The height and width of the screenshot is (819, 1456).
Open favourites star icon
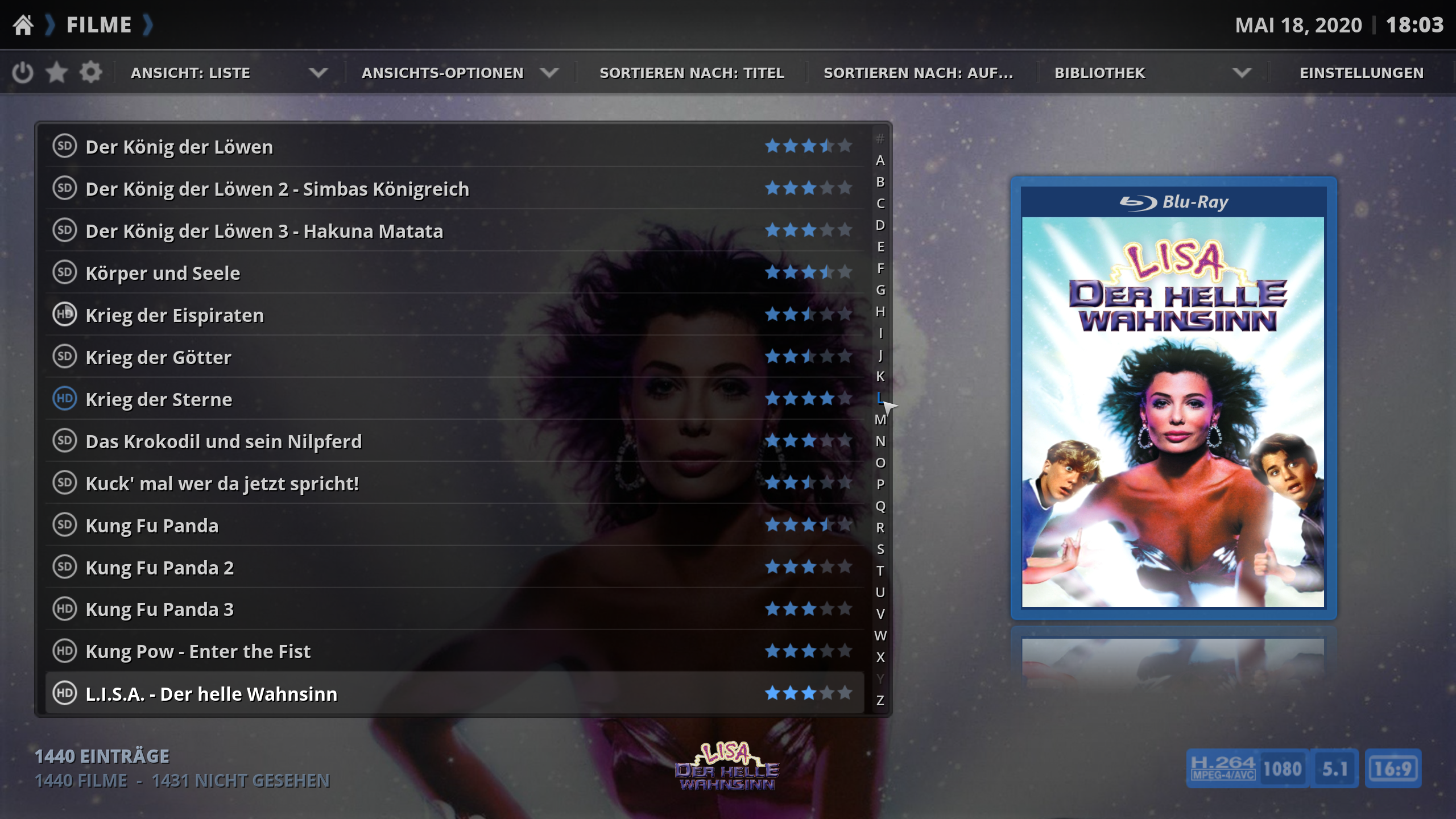pyautogui.click(x=57, y=73)
